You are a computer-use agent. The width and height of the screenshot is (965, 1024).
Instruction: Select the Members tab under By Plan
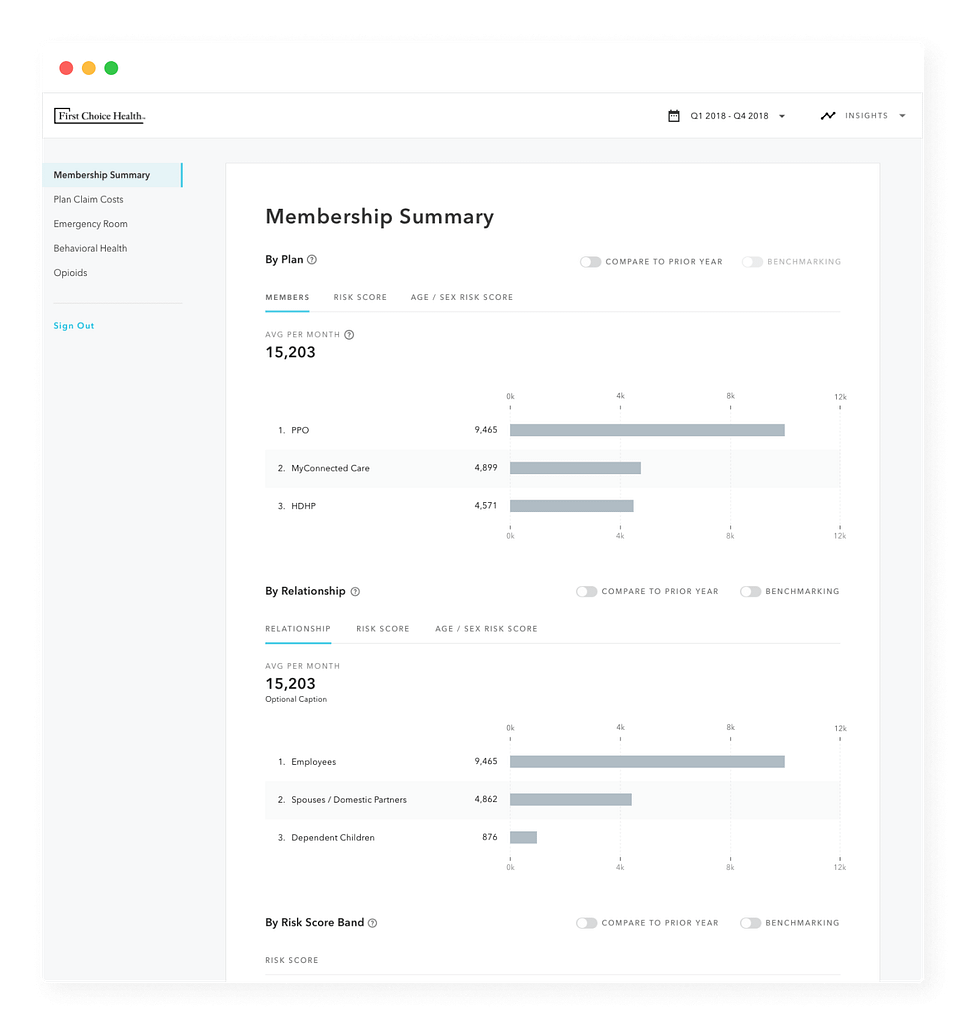[287, 297]
